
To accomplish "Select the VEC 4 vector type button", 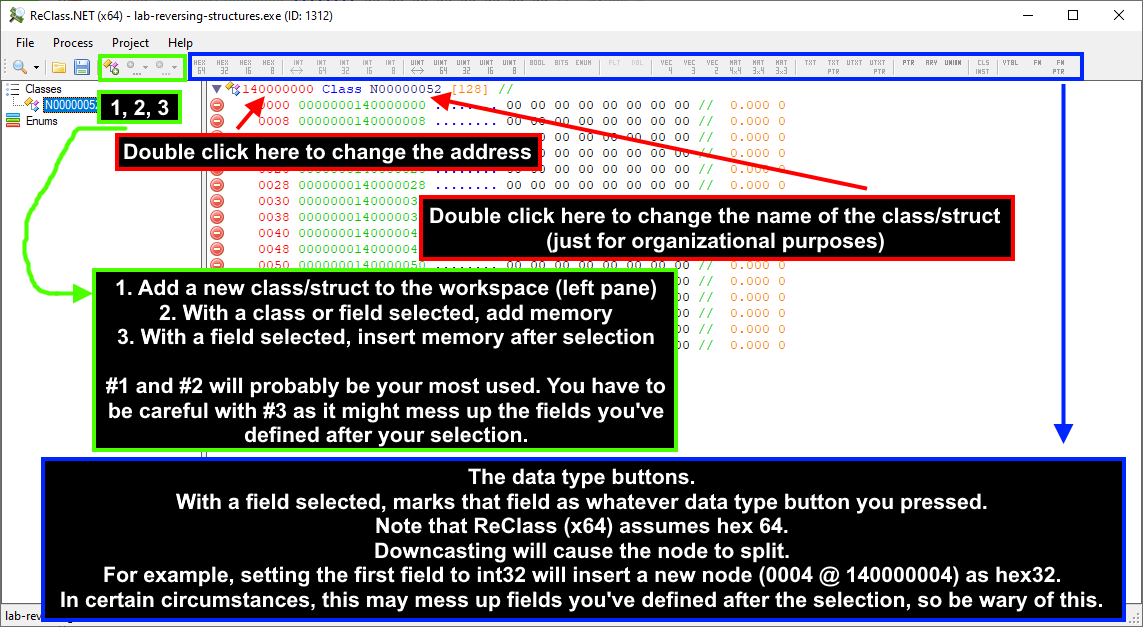I will coord(666,67).
